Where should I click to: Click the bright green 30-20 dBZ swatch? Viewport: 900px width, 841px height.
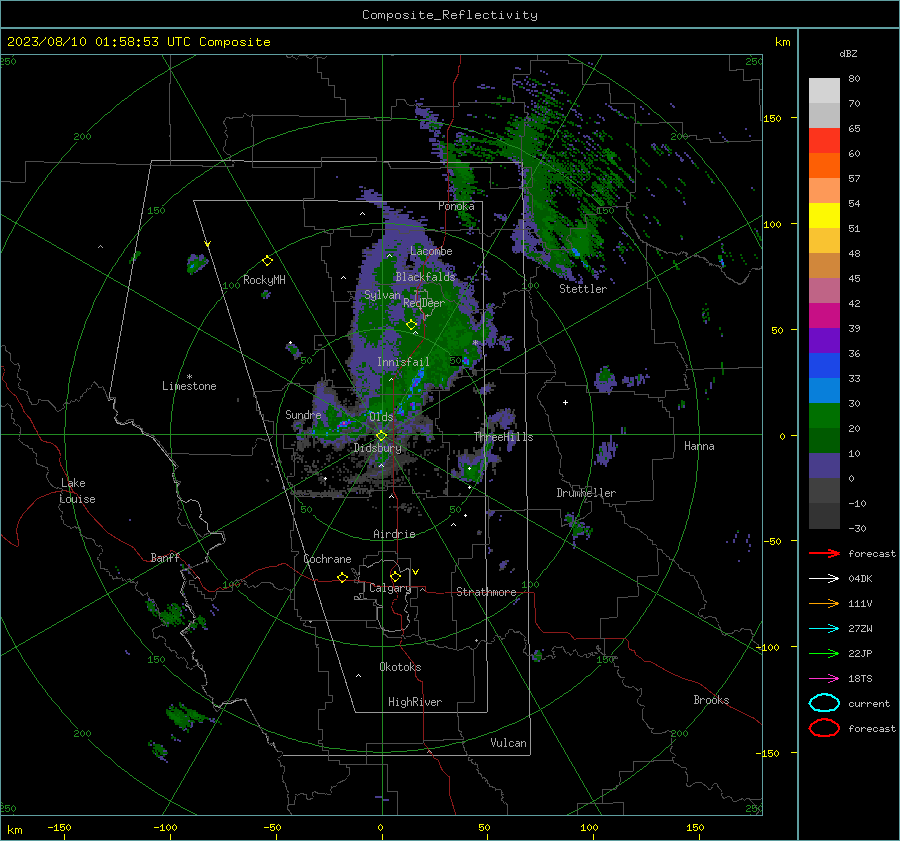click(x=824, y=416)
